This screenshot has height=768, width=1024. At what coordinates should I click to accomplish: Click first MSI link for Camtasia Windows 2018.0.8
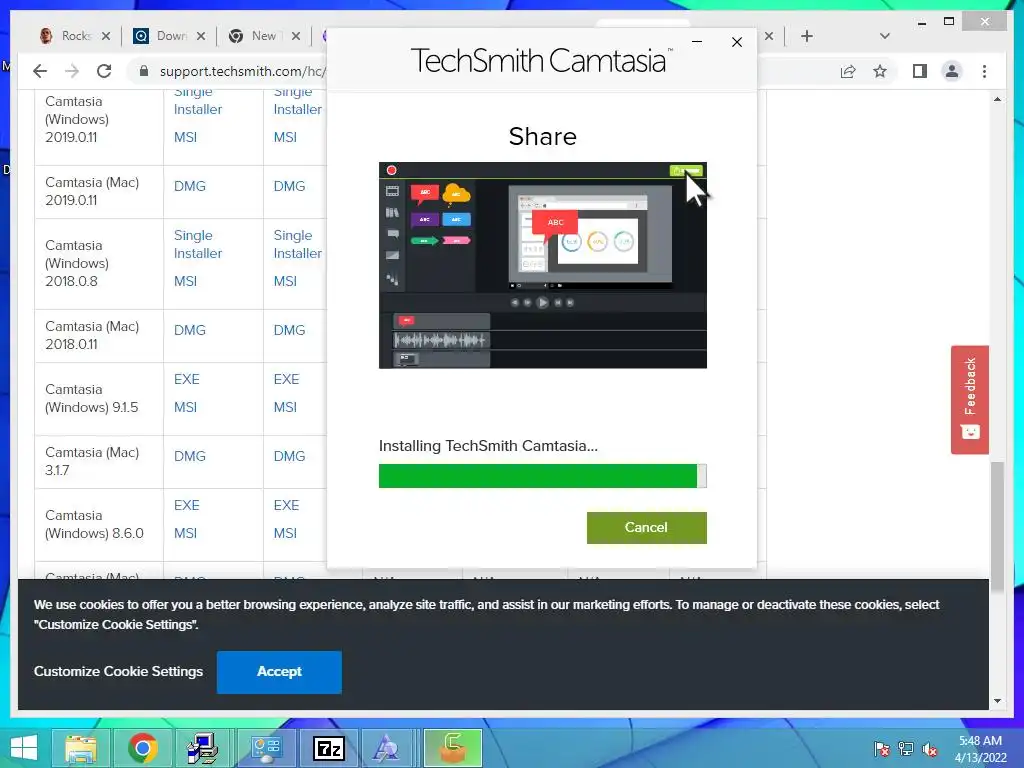click(185, 281)
